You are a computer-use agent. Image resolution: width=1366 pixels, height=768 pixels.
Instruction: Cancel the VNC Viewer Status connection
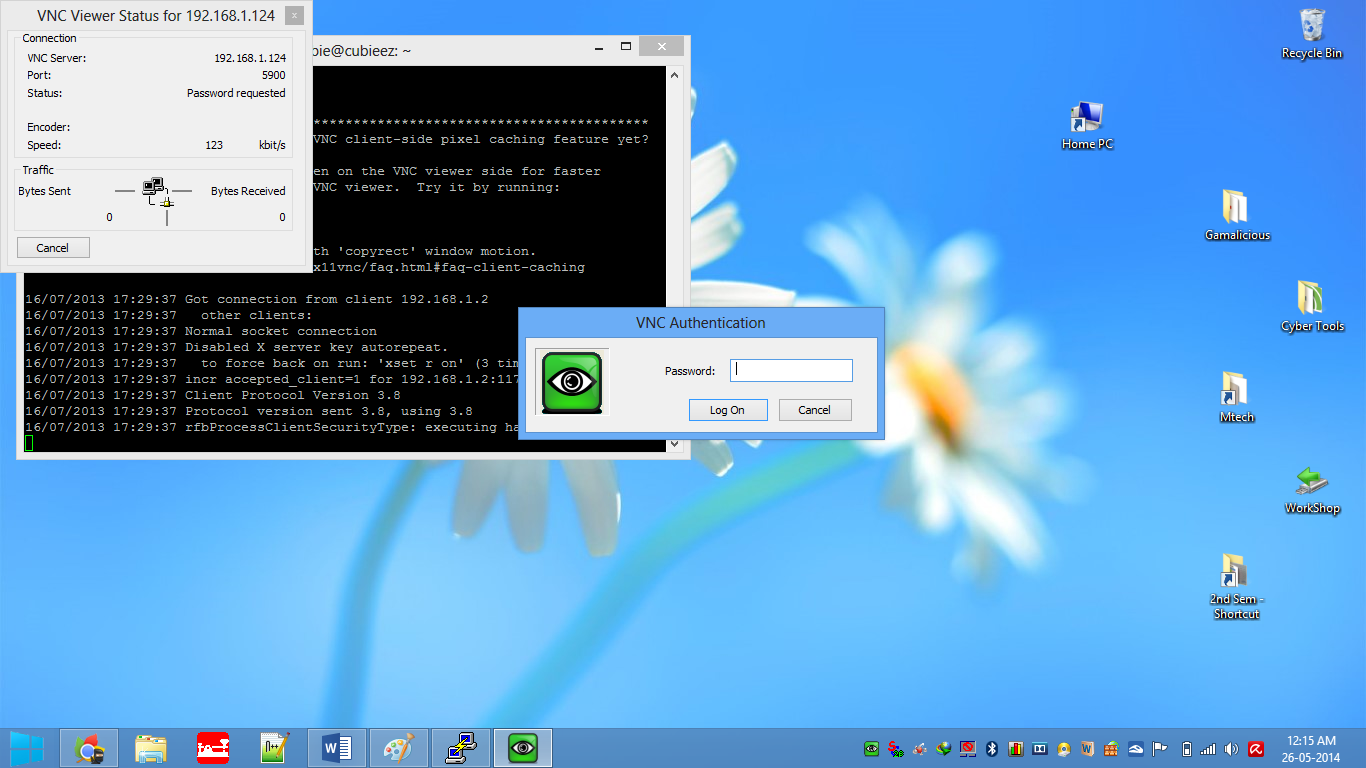[53, 248]
